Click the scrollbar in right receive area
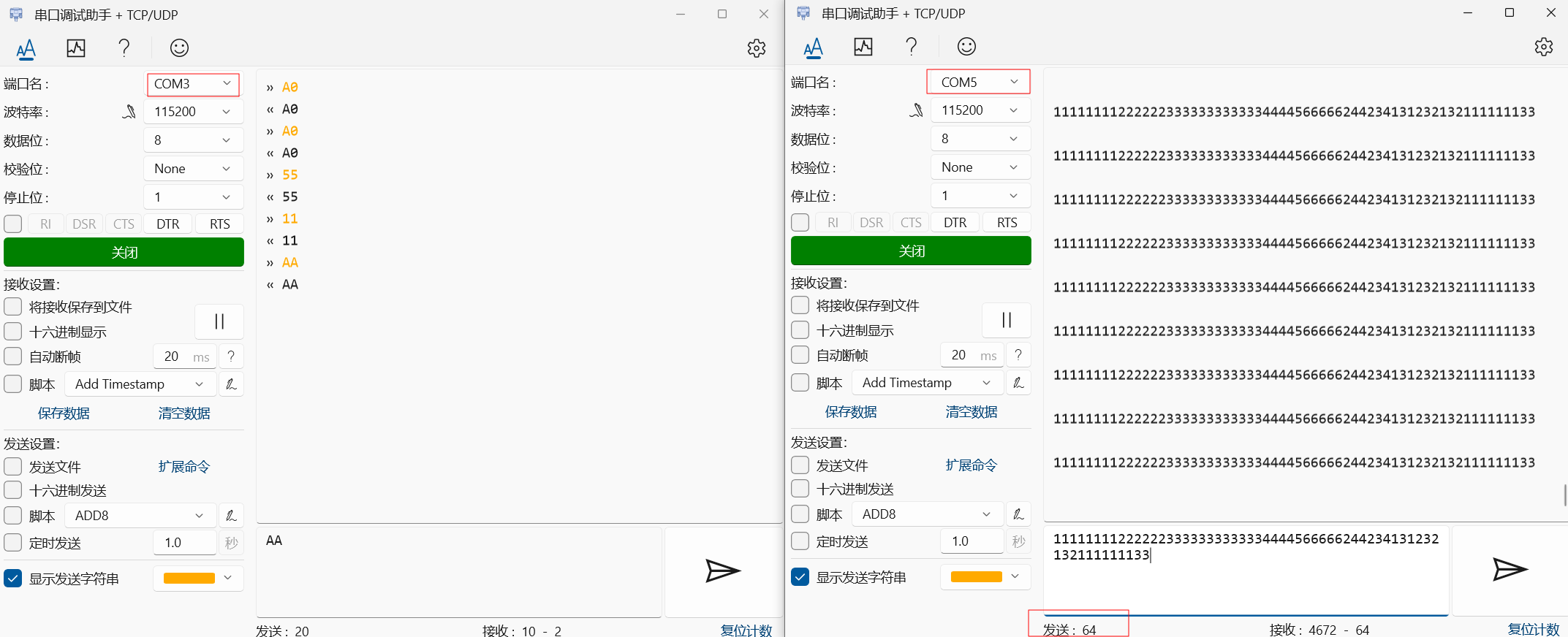The height and width of the screenshot is (637, 1568). click(x=1565, y=495)
